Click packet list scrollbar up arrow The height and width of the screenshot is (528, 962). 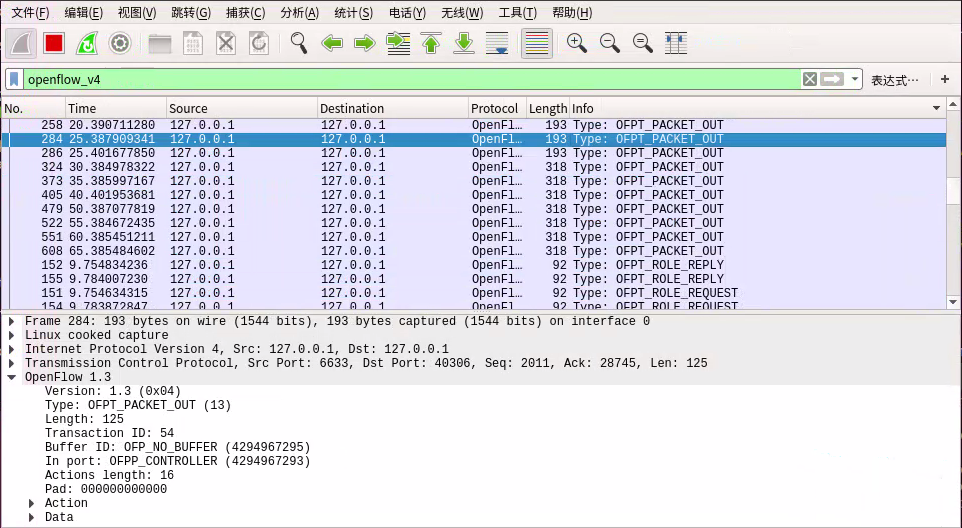pyautogui.click(x=953, y=105)
